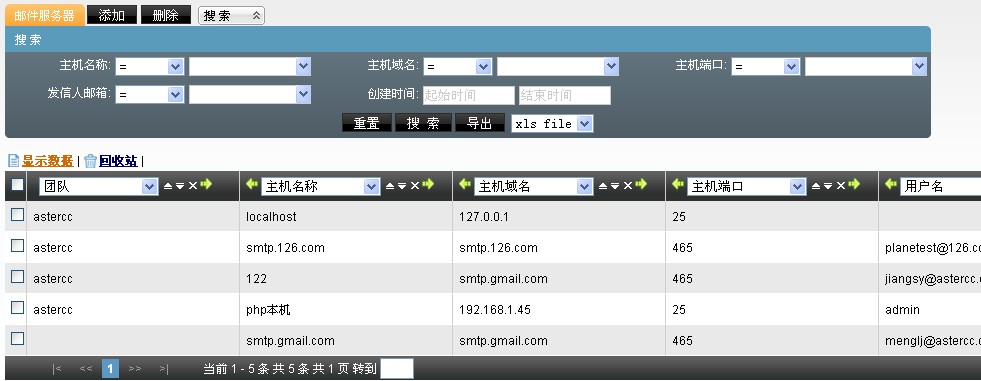This screenshot has height=381, width=981.
Task: Click the 回收站 trash can icon
Action: (90, 161)
